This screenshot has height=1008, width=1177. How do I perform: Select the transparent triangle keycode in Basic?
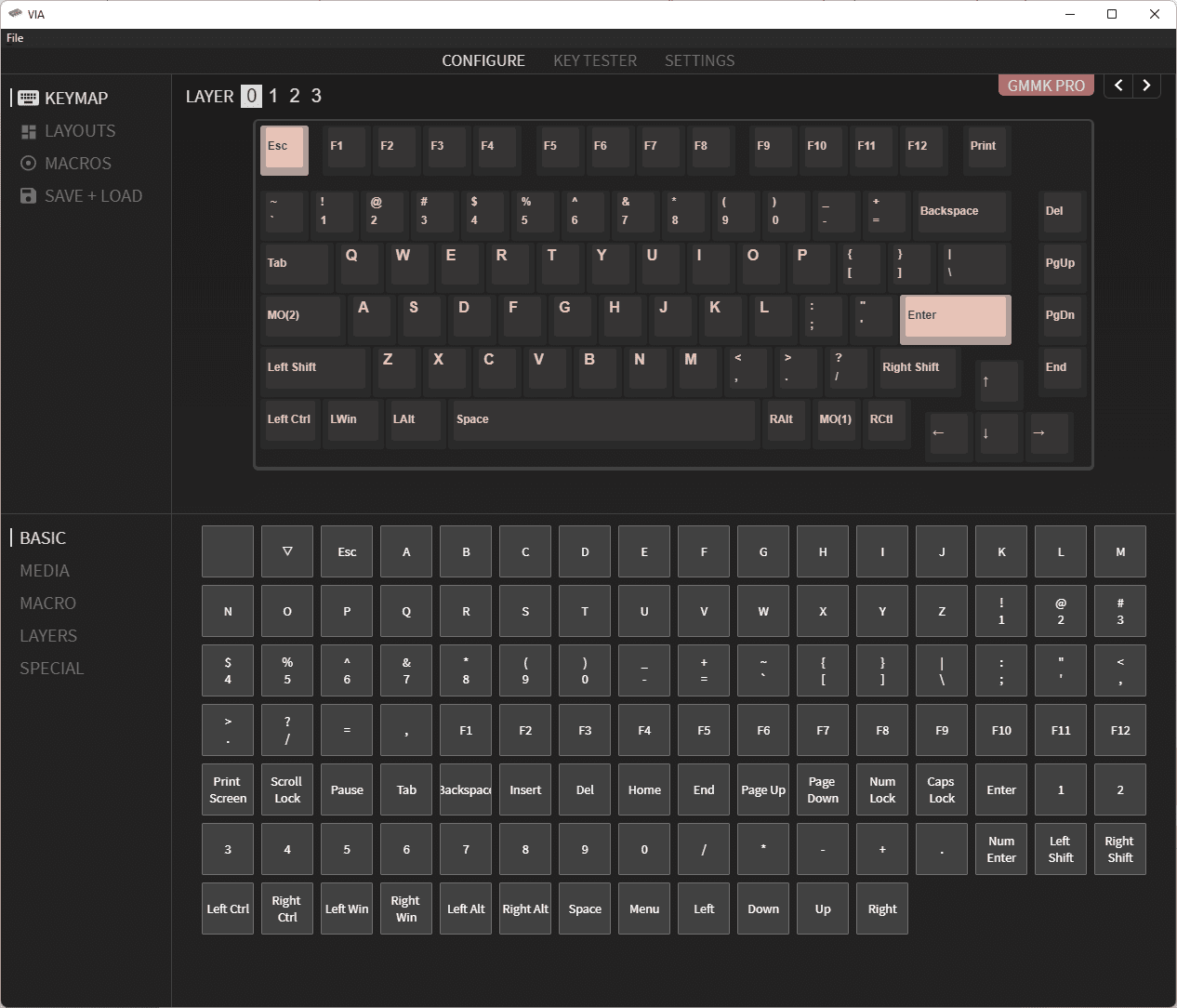[287, 551]
